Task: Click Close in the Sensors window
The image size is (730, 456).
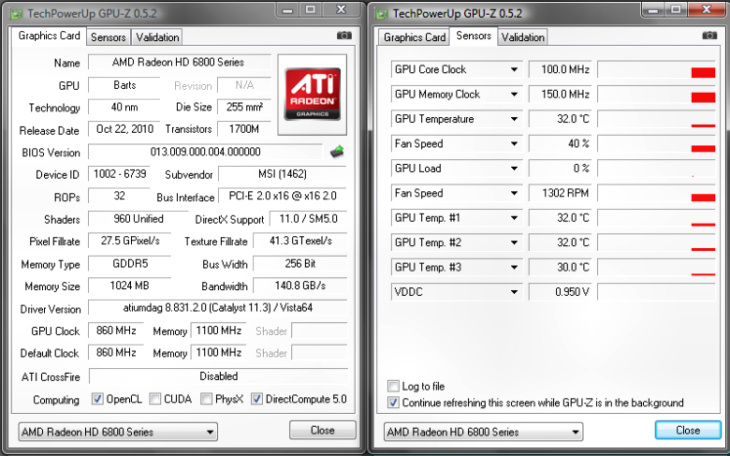Action: (688, 430)
